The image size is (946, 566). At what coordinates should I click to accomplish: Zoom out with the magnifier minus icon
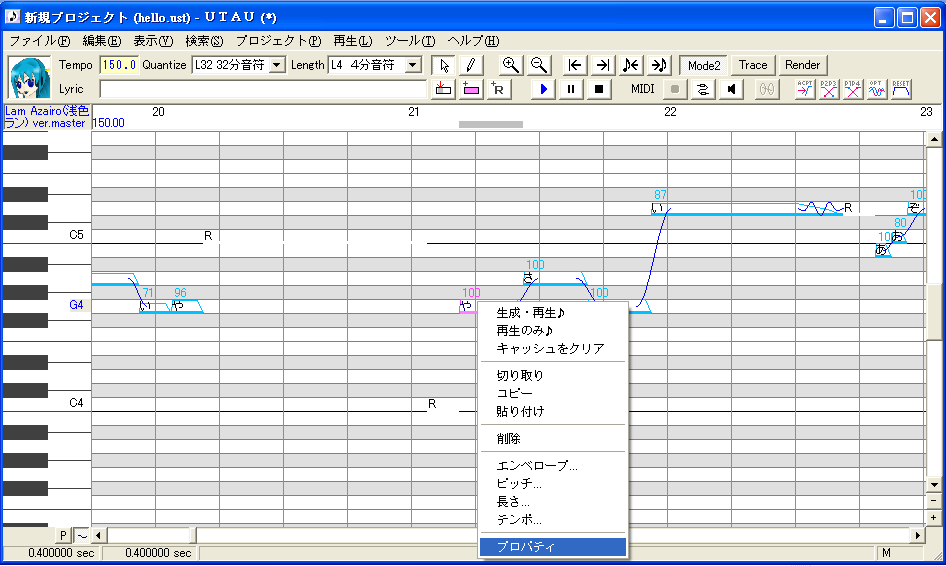coord(538,65)
